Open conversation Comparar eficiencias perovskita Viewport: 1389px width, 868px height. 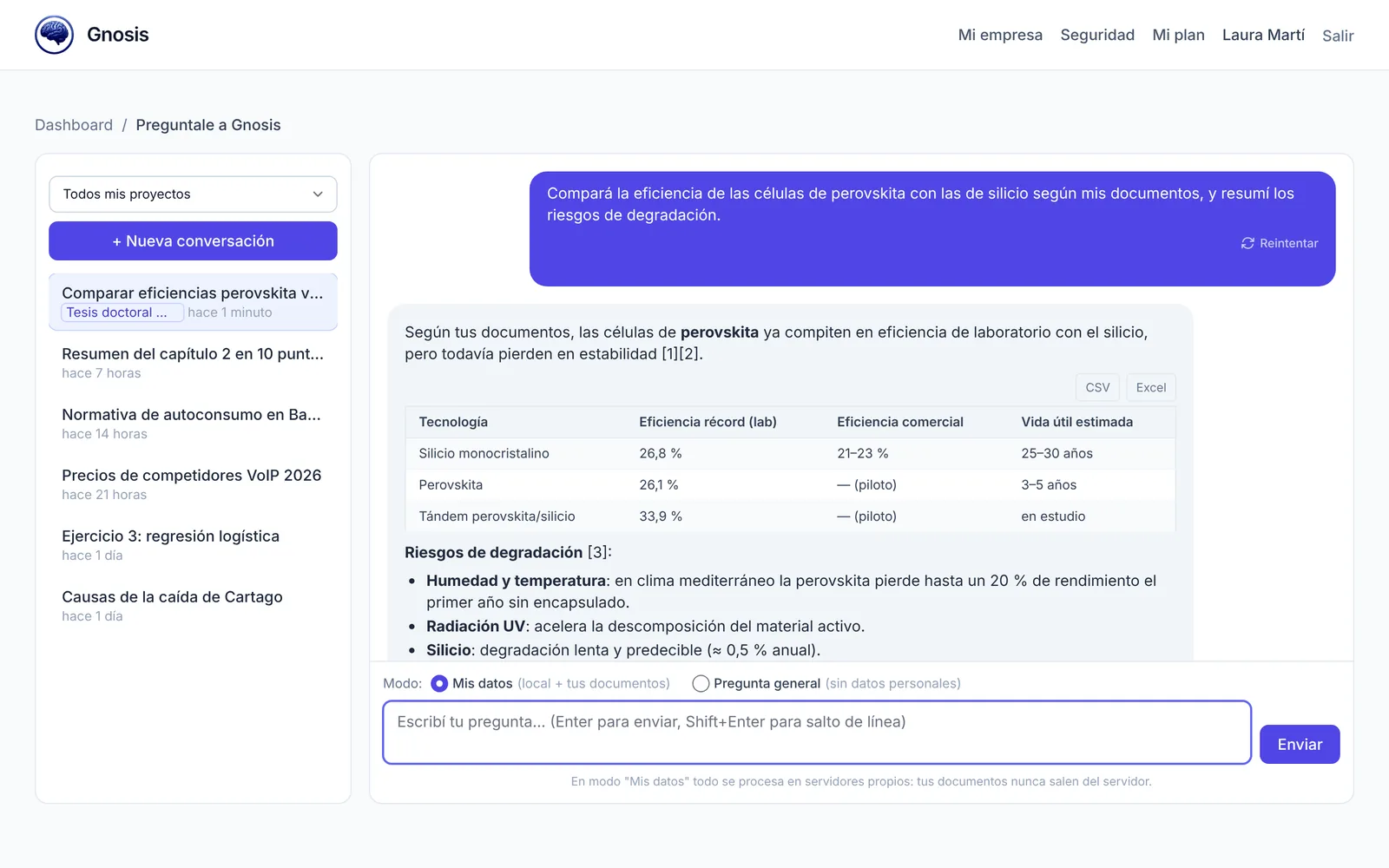pyautogui.click(x=193, y=302)
